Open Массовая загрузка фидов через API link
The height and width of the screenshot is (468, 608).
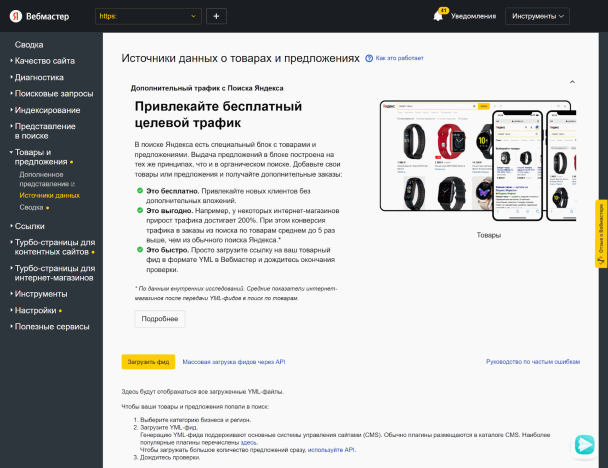pyautogui.click(x=233, y=362)
